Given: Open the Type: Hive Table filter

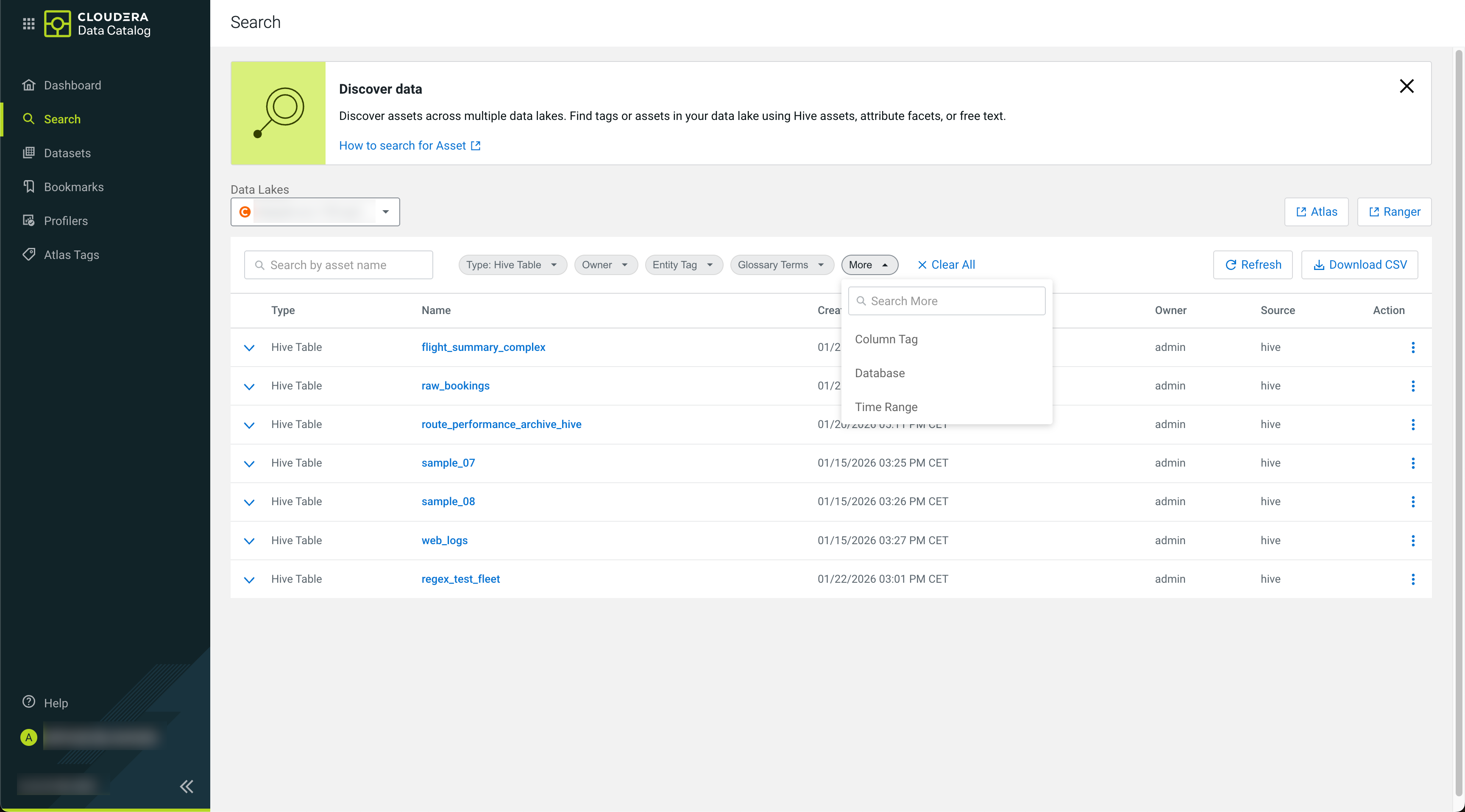Looking at the screenshot, I should [x=512, y=265].
